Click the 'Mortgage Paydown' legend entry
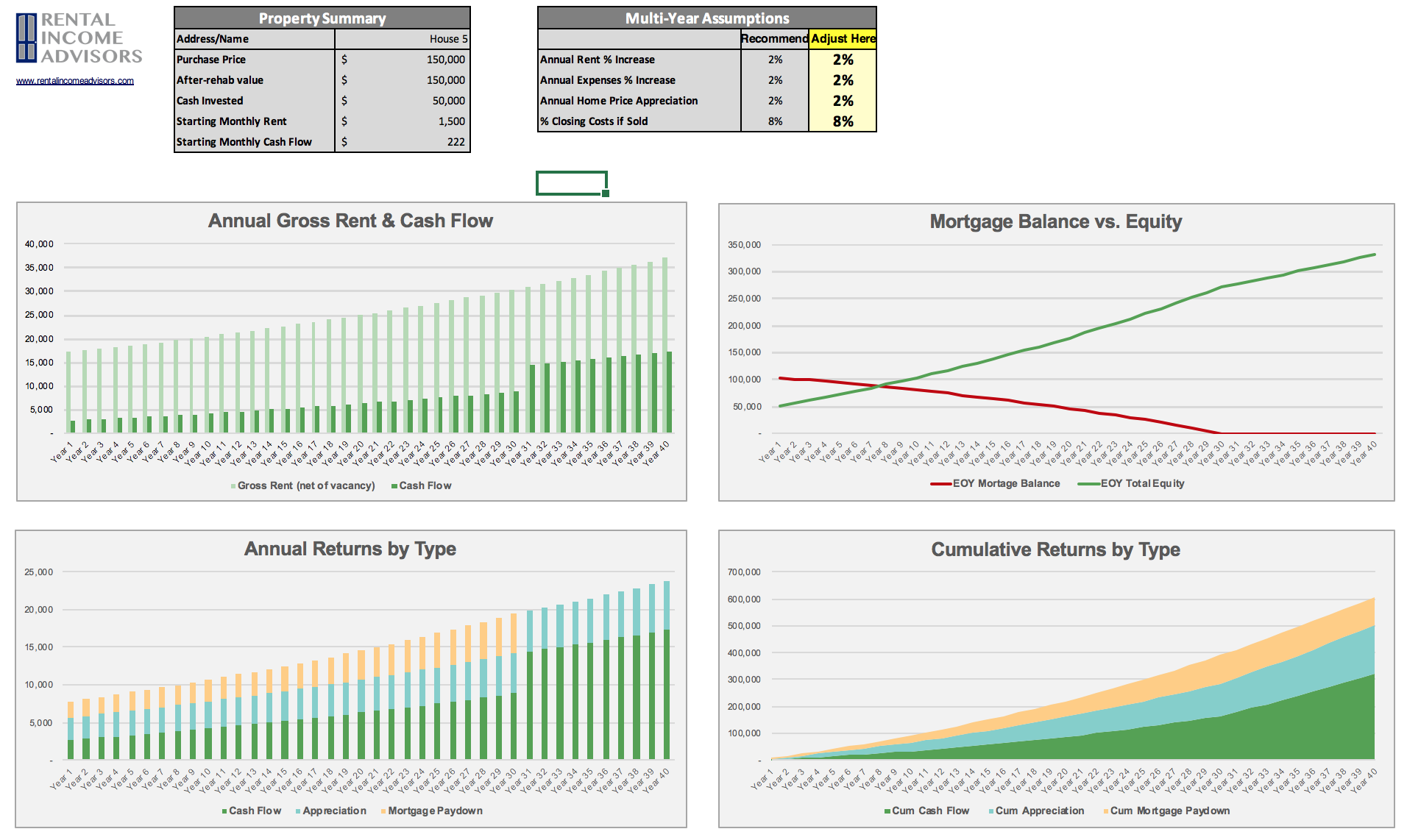Image resolution: width=1407 pixels, height=840 pixels. coord(432,811)
